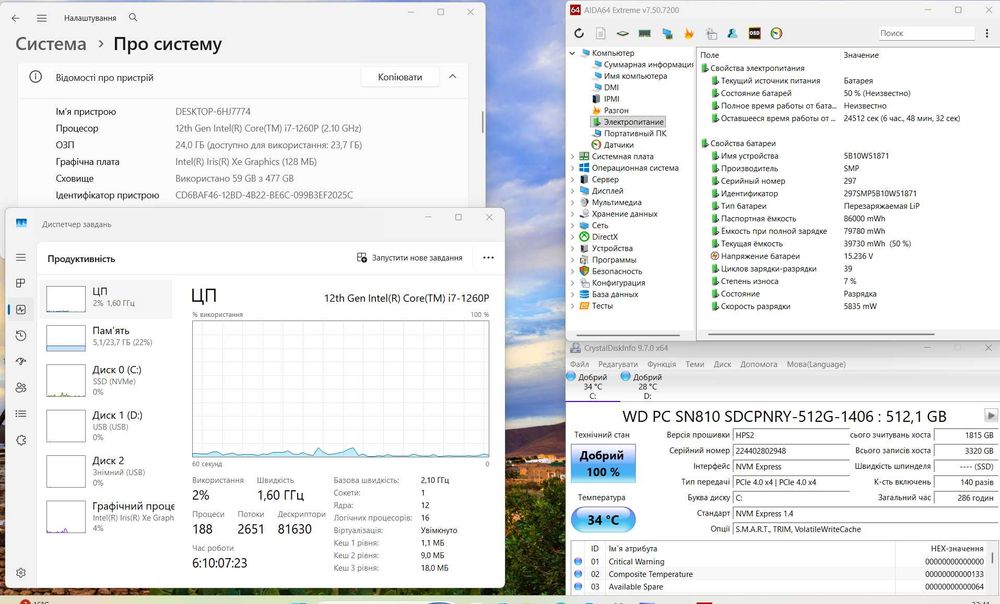
Task: Open Startup apps icon in Task Manager
Action: 21,362
